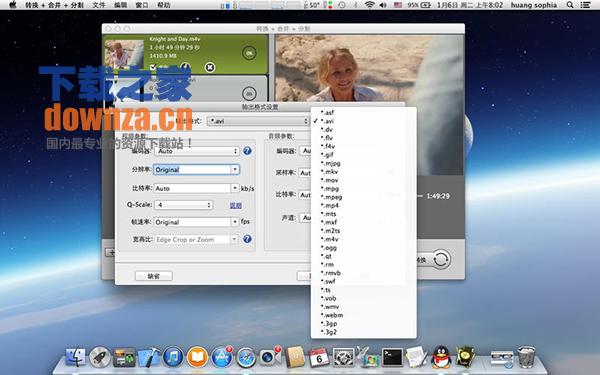The image size is (600, 375).
Task: Open the aspect ratio help question mark icon
Action: click(x=247, y=239)
